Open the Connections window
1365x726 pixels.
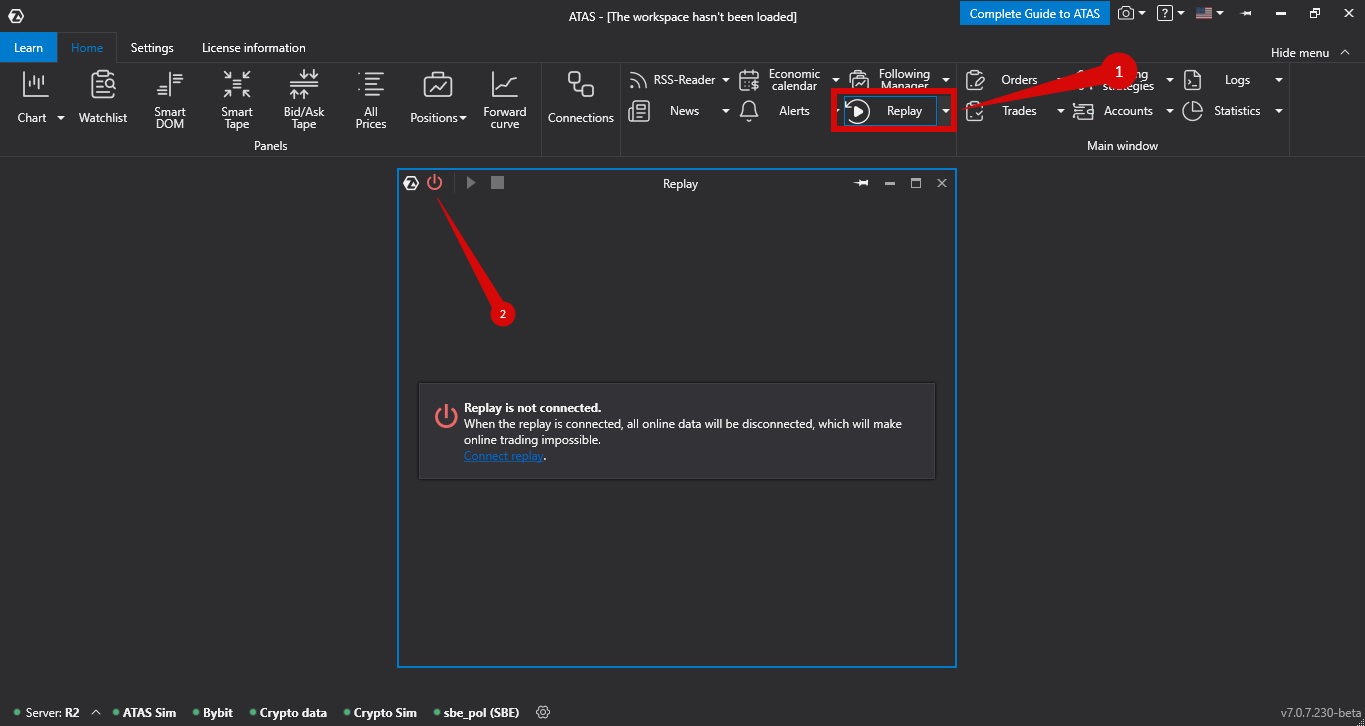tap(581, 98)
